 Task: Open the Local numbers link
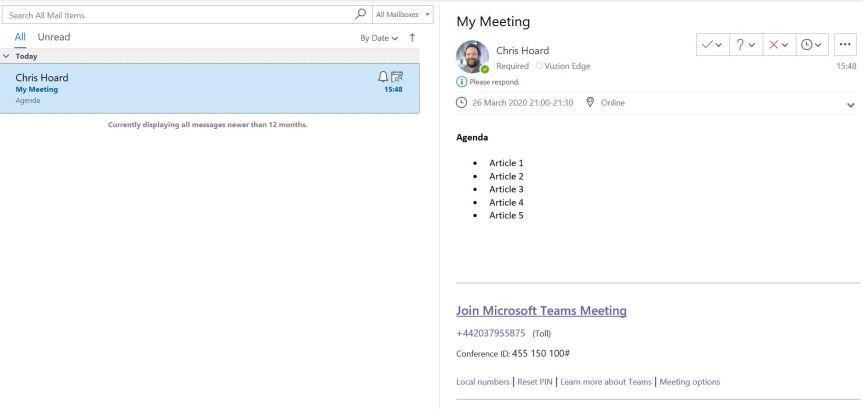483,381
